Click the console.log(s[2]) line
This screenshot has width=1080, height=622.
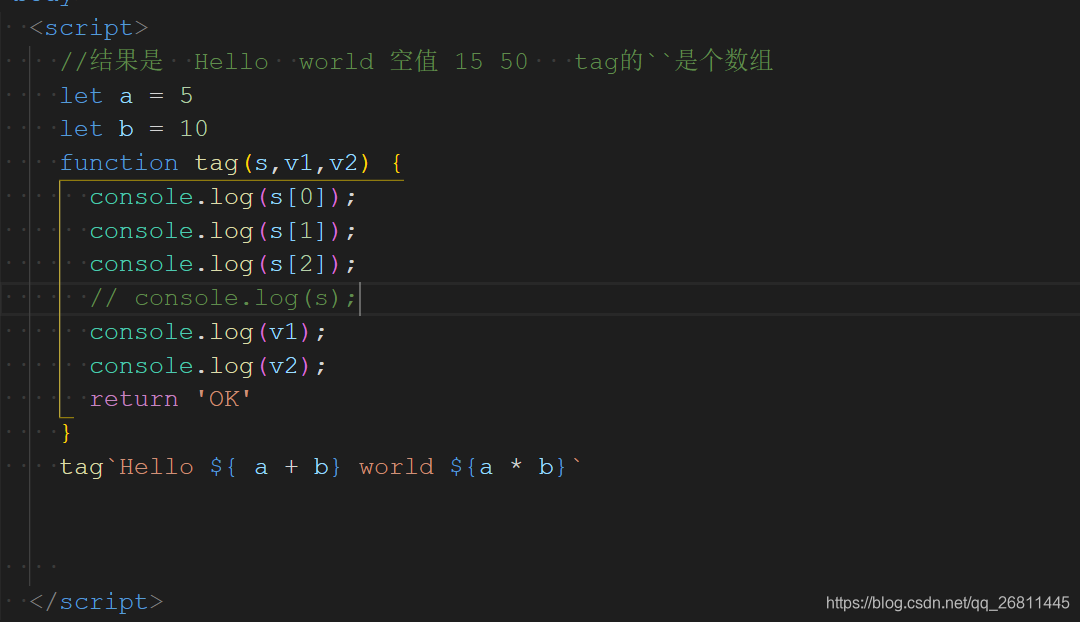click(222, 265)
